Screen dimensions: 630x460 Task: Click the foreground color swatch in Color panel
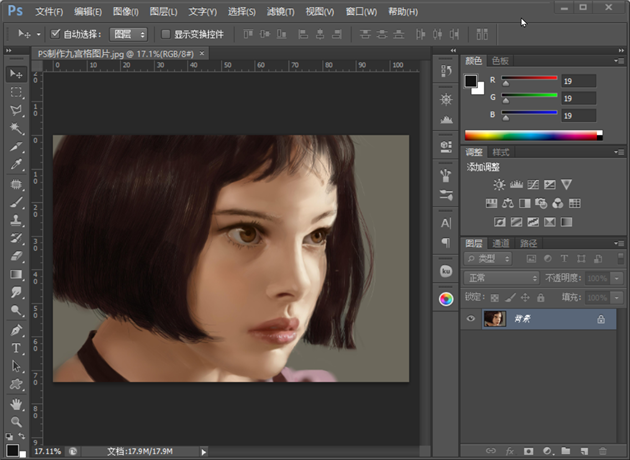point(470,81)
